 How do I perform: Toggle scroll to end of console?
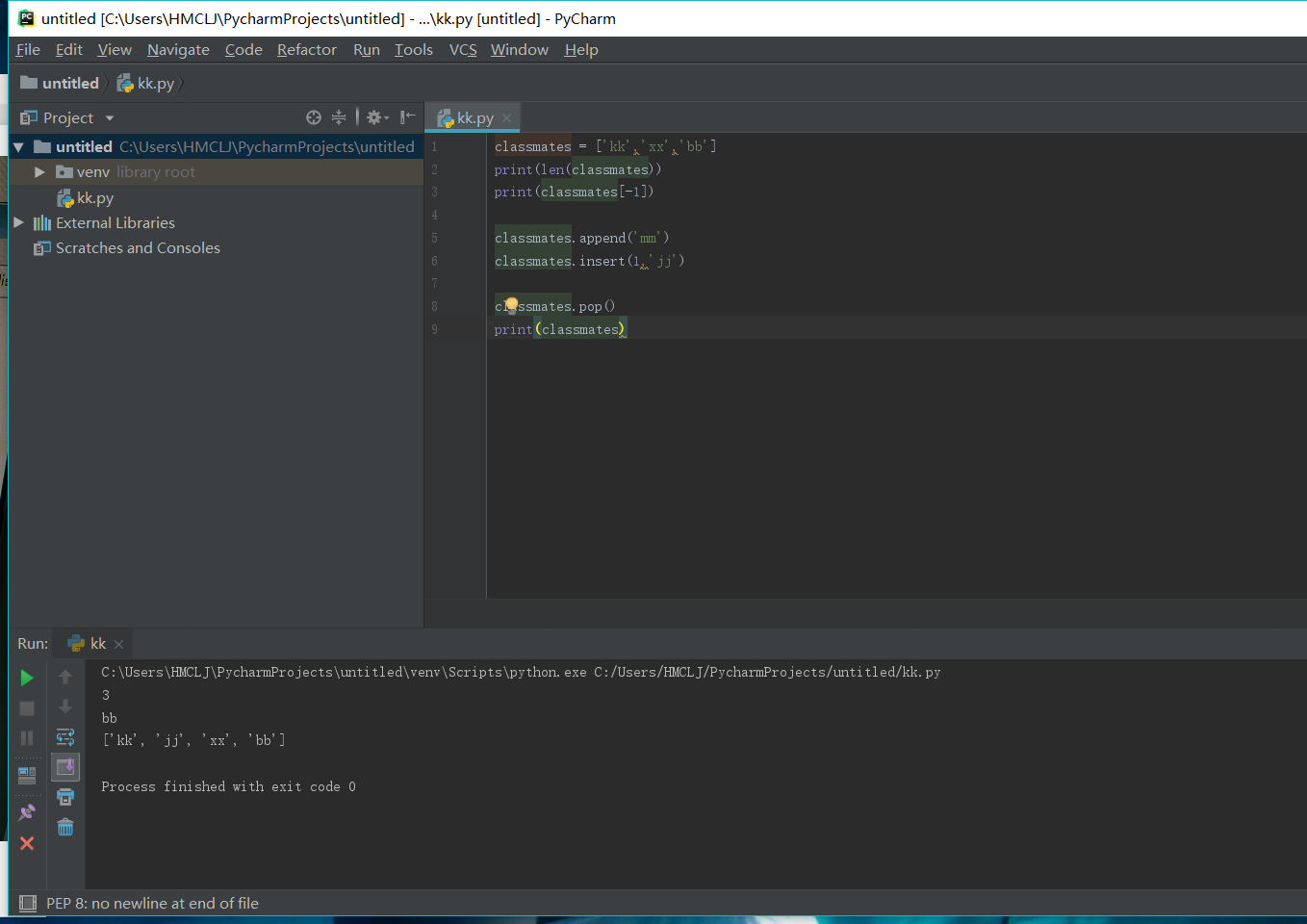click(65, 767)
